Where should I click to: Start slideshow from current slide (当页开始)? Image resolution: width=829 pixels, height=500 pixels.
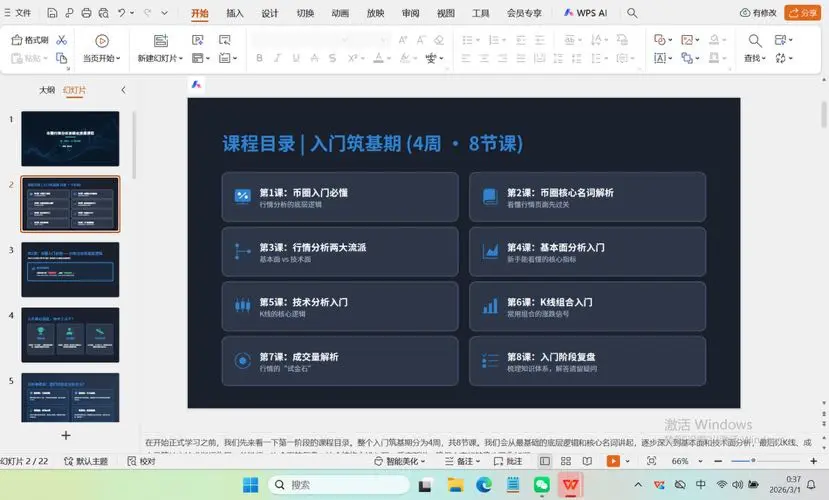pos(101,58)
